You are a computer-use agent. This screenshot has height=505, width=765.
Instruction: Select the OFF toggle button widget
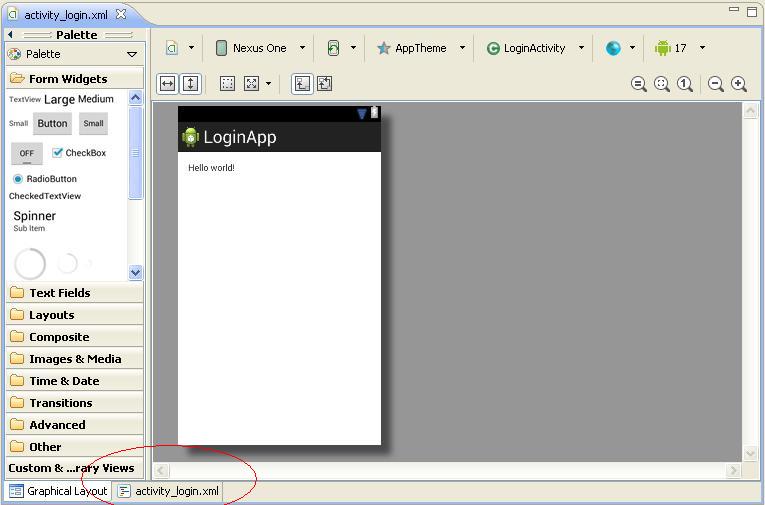click(x=27, y=154)
